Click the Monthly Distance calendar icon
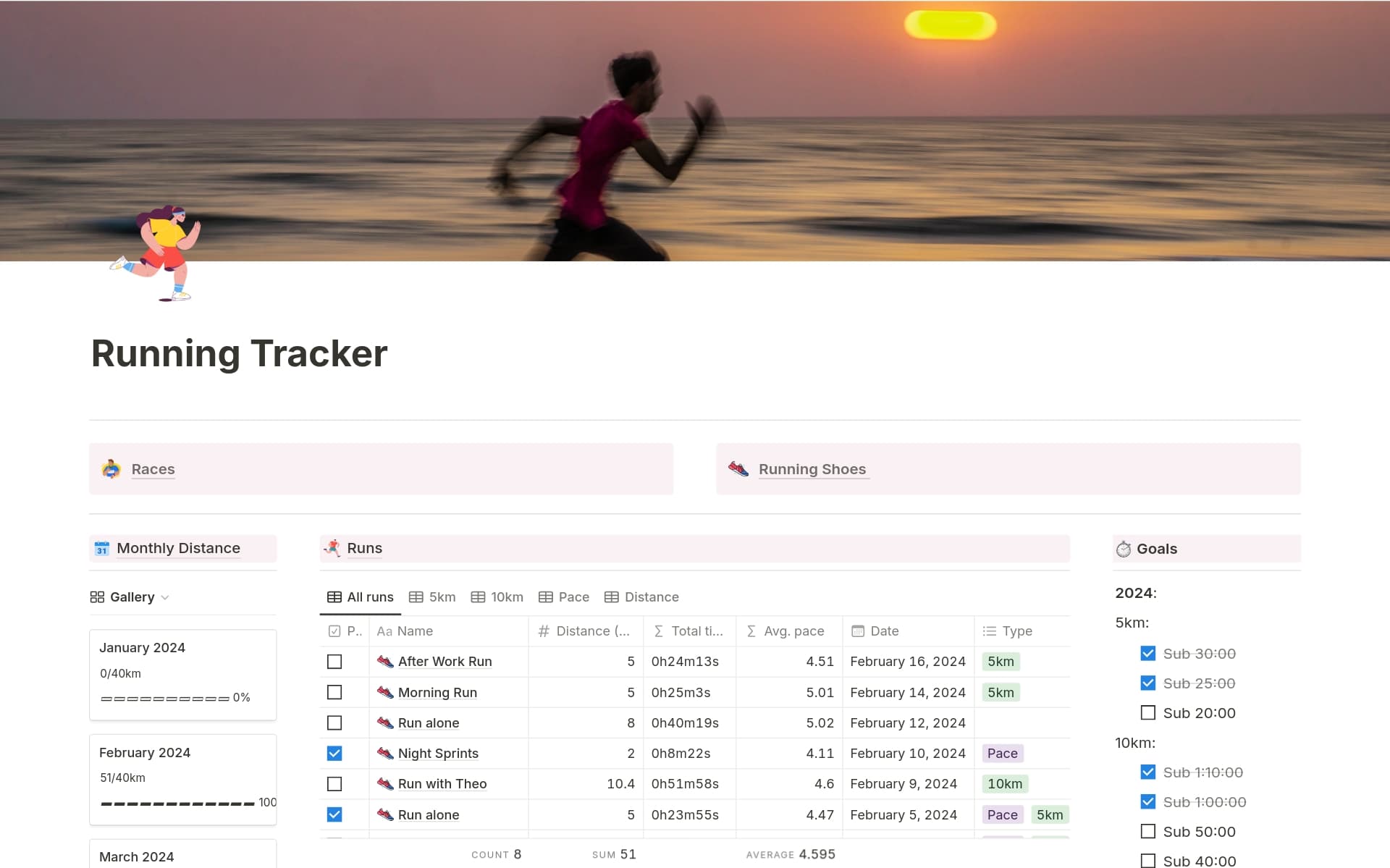The image size is (1390, 868). point(102,549)
